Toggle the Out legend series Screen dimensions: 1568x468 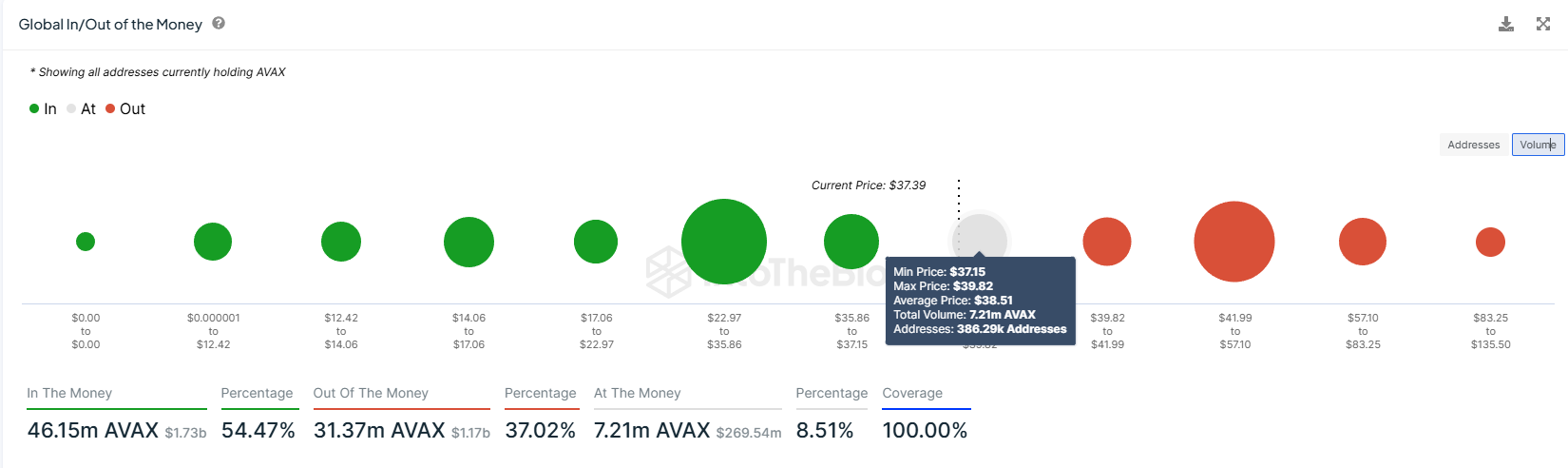coord(125,108)
